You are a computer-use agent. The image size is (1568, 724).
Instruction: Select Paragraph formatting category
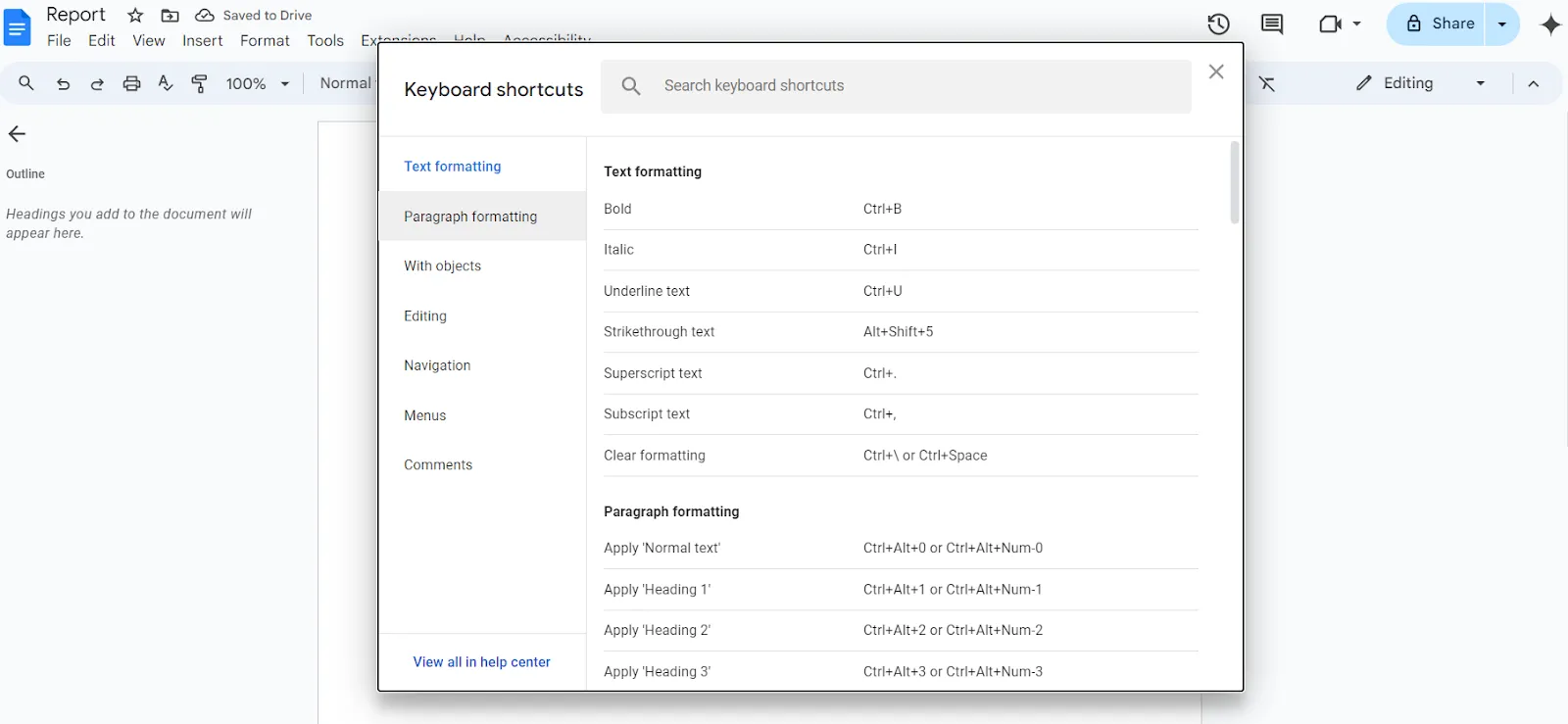coord(482,217)
